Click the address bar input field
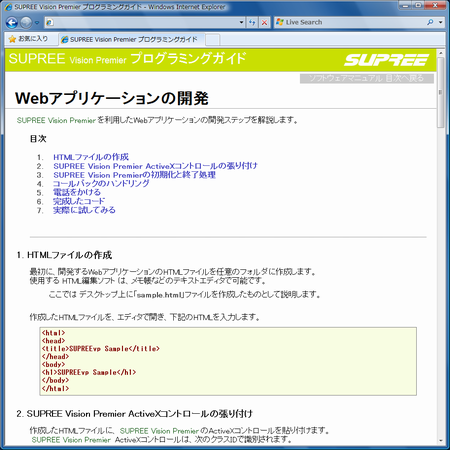Screen dimensions: 450x450 (145, 22)
